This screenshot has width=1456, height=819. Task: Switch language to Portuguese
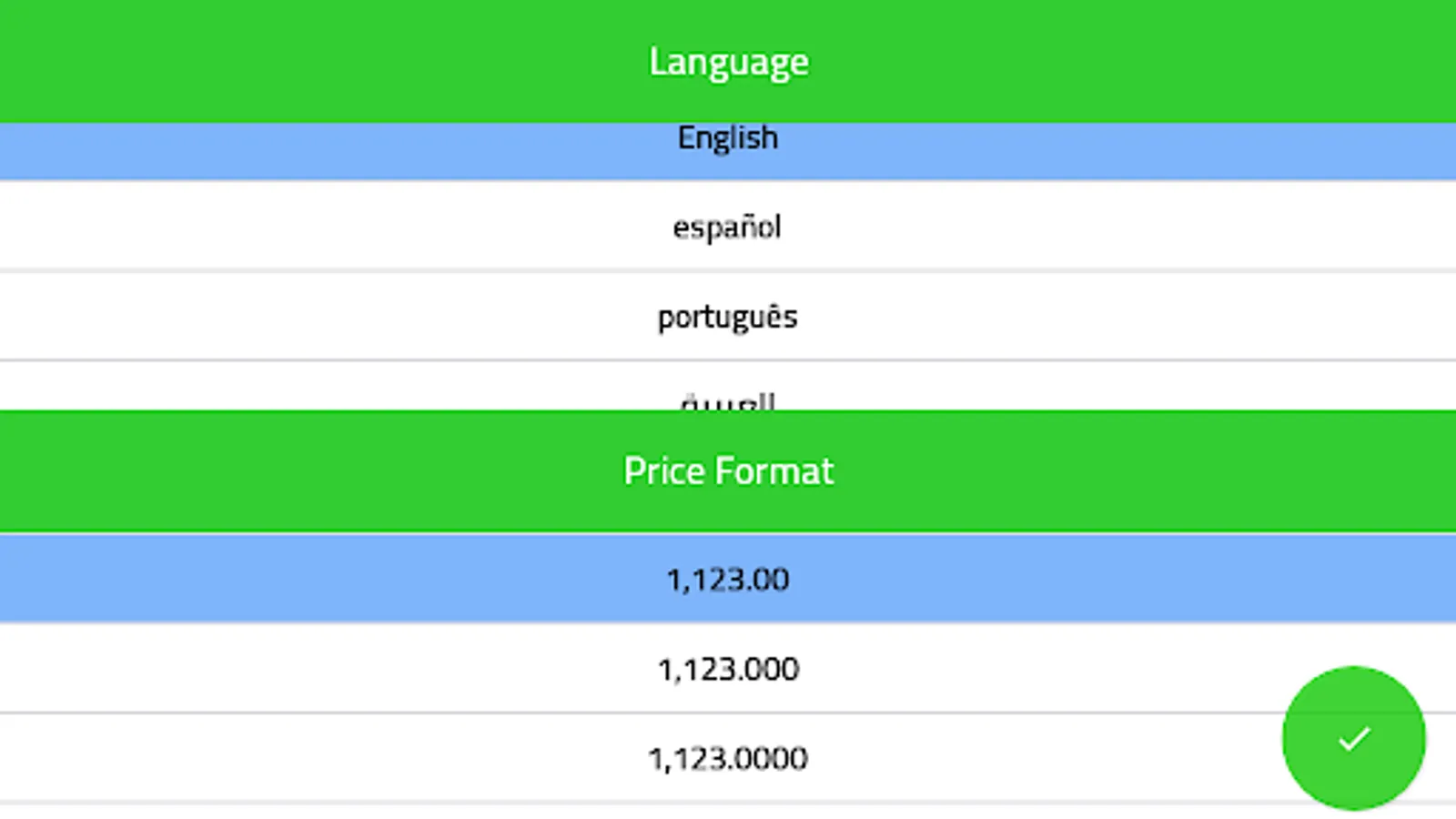[x=727, y=316]
